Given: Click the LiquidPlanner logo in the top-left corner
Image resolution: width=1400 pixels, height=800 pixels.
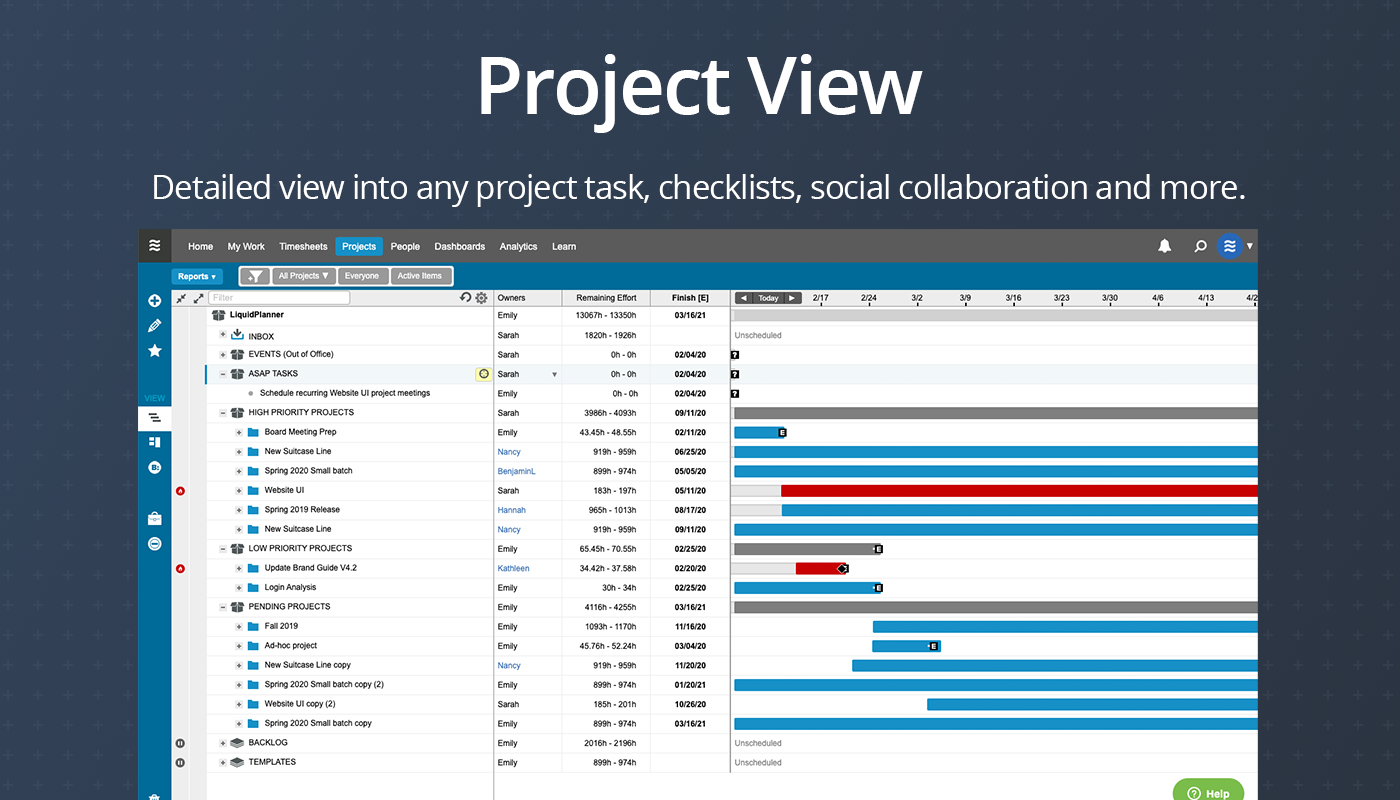Looking at the screenshot, I should [x=154, y=246].
